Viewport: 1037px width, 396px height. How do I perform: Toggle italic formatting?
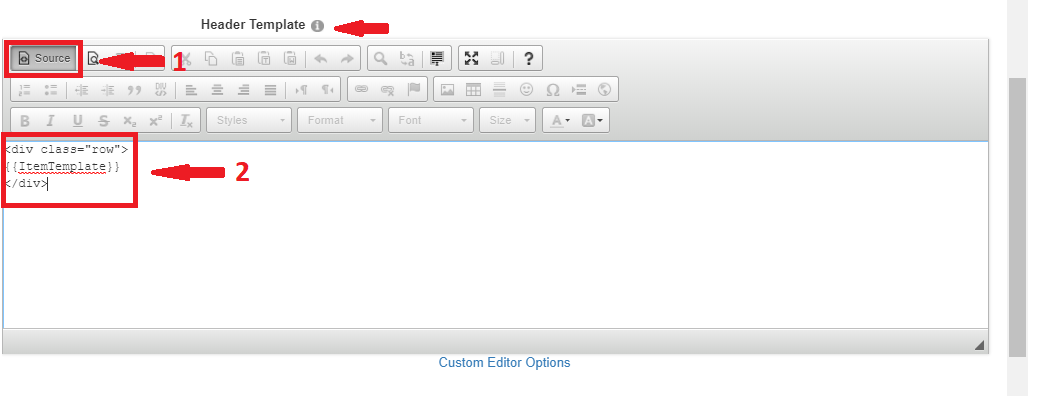(x=50, y=121)
